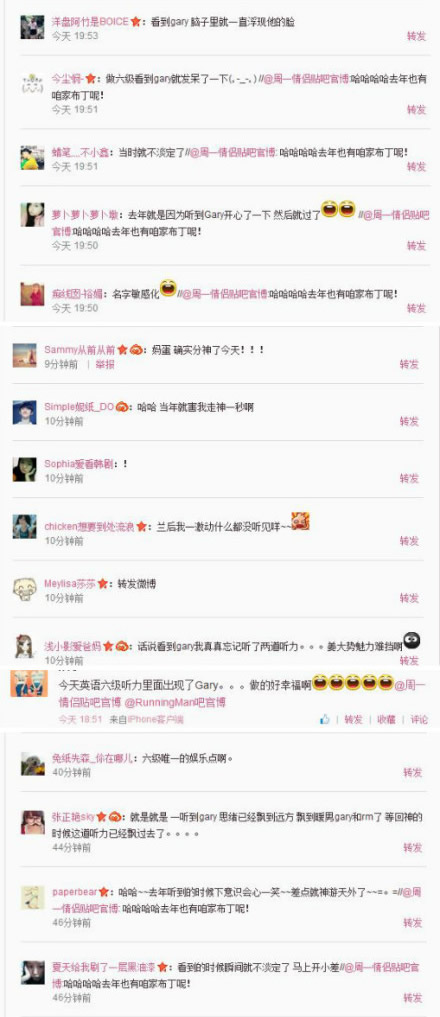Click 转发 next to main post's like icon
The width and height of the screenshot is (440, 1017).
[x=354, y=719]
